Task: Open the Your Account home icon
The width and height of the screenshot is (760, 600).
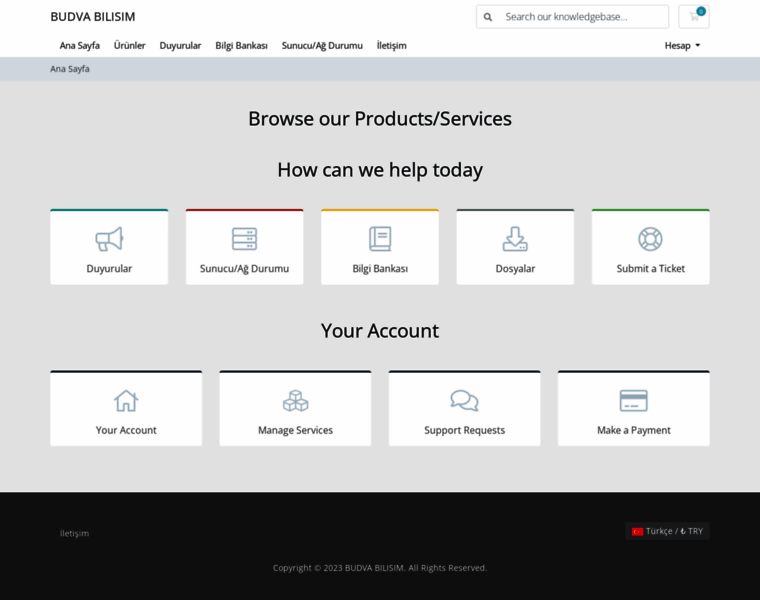Action: pyautogui.click(x=126, y=400)
